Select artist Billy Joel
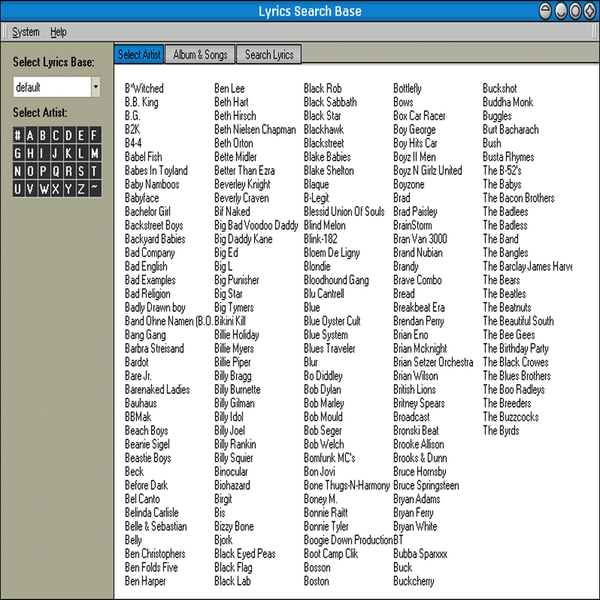Screen dimensions: 600x600 click(x=230, y=430)
